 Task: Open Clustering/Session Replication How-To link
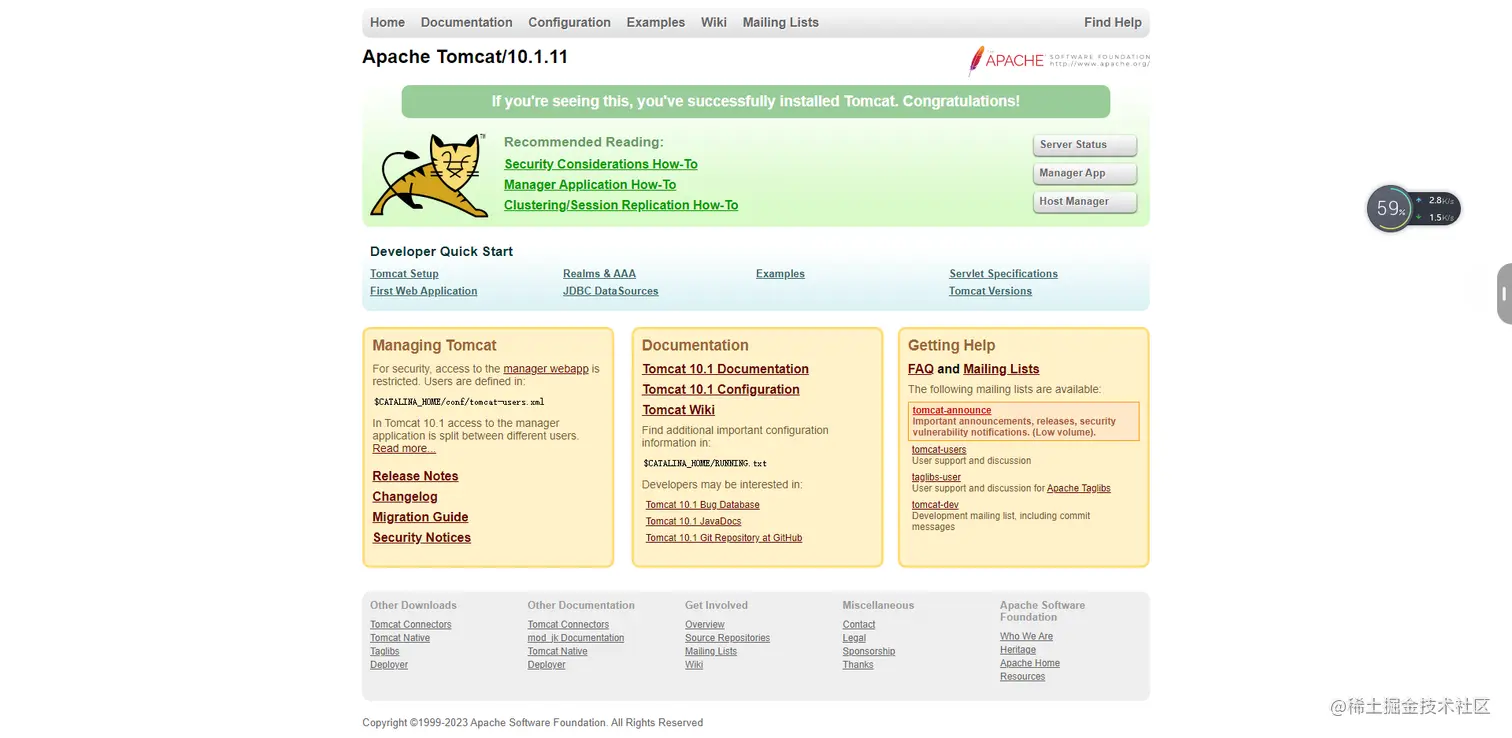pos(621,205)
